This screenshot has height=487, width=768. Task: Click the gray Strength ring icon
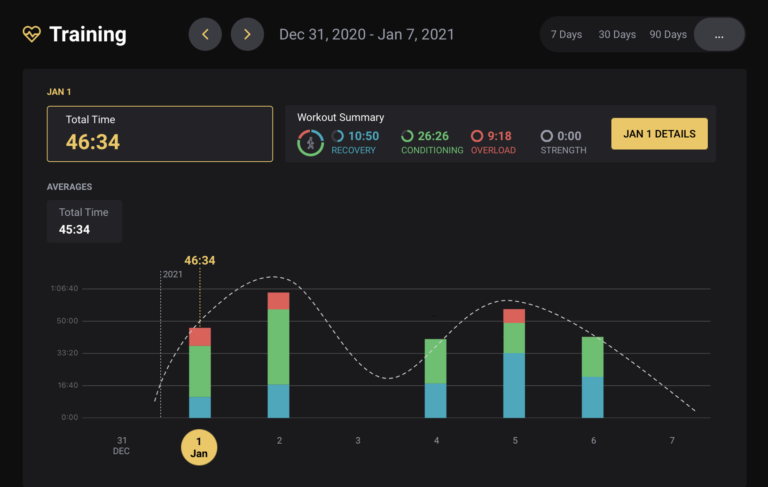click(546, 136)
